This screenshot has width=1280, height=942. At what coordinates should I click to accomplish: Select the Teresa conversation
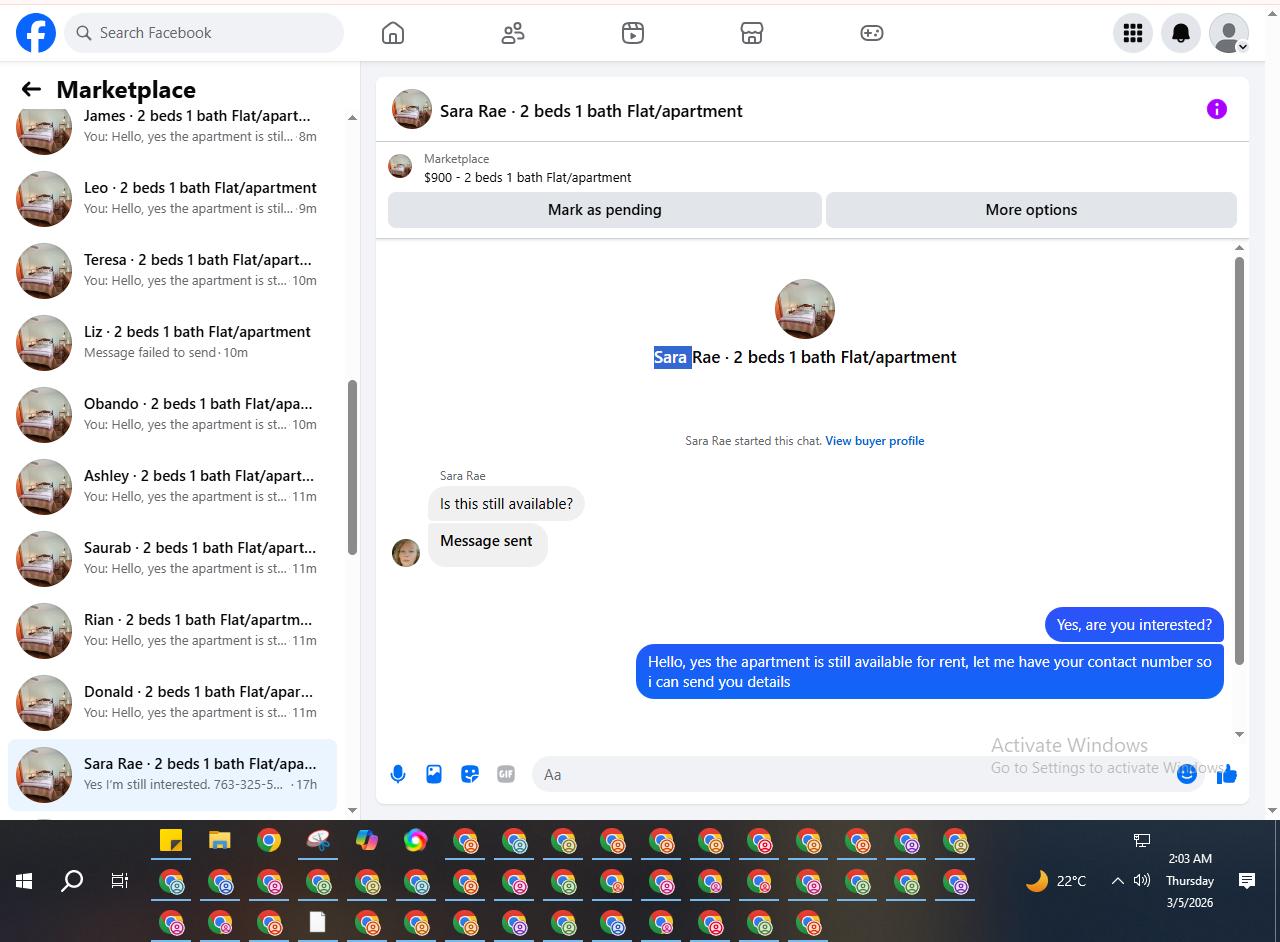pos(172,271)
